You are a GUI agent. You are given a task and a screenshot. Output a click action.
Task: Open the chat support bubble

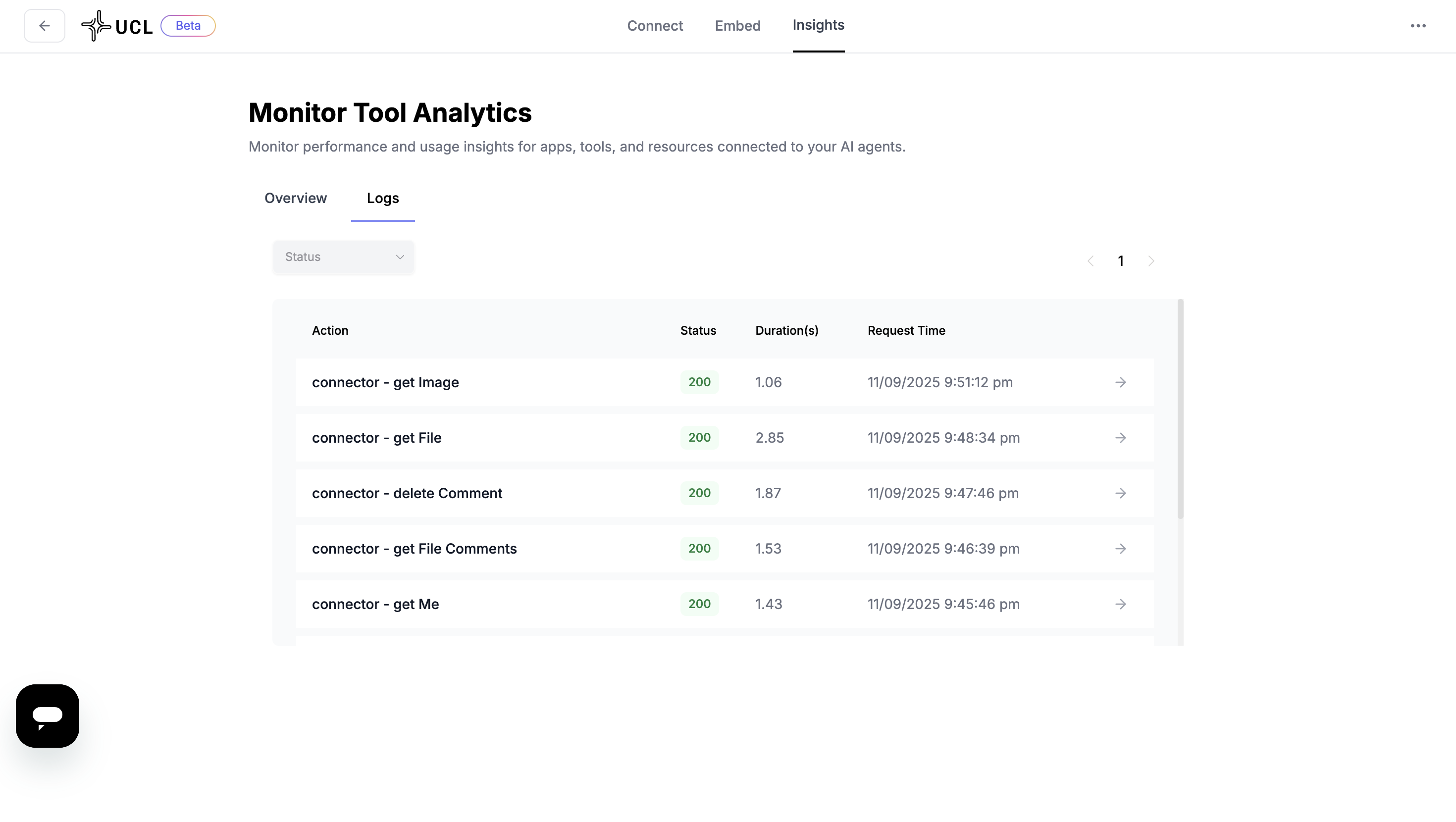coord(48,716)
